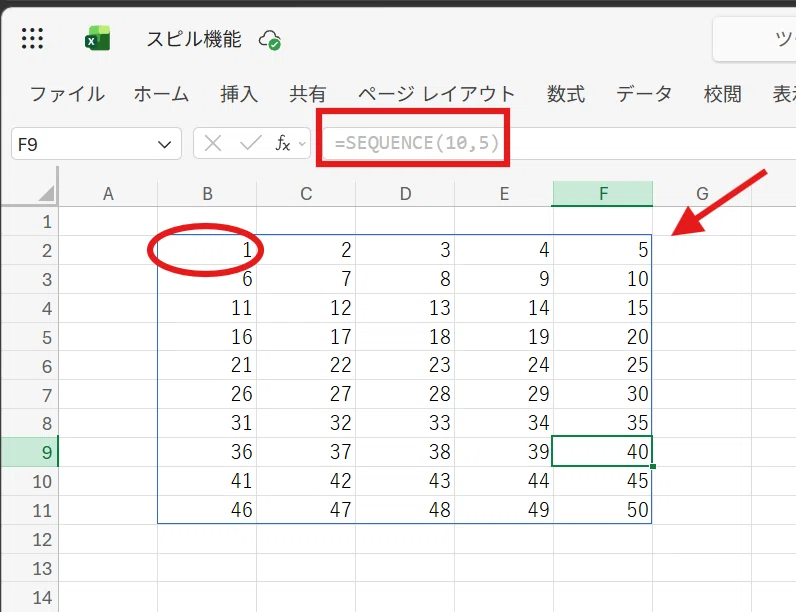Select row 1 header
Viewport: 796px width, 612px height.
[x=30, y=222]
